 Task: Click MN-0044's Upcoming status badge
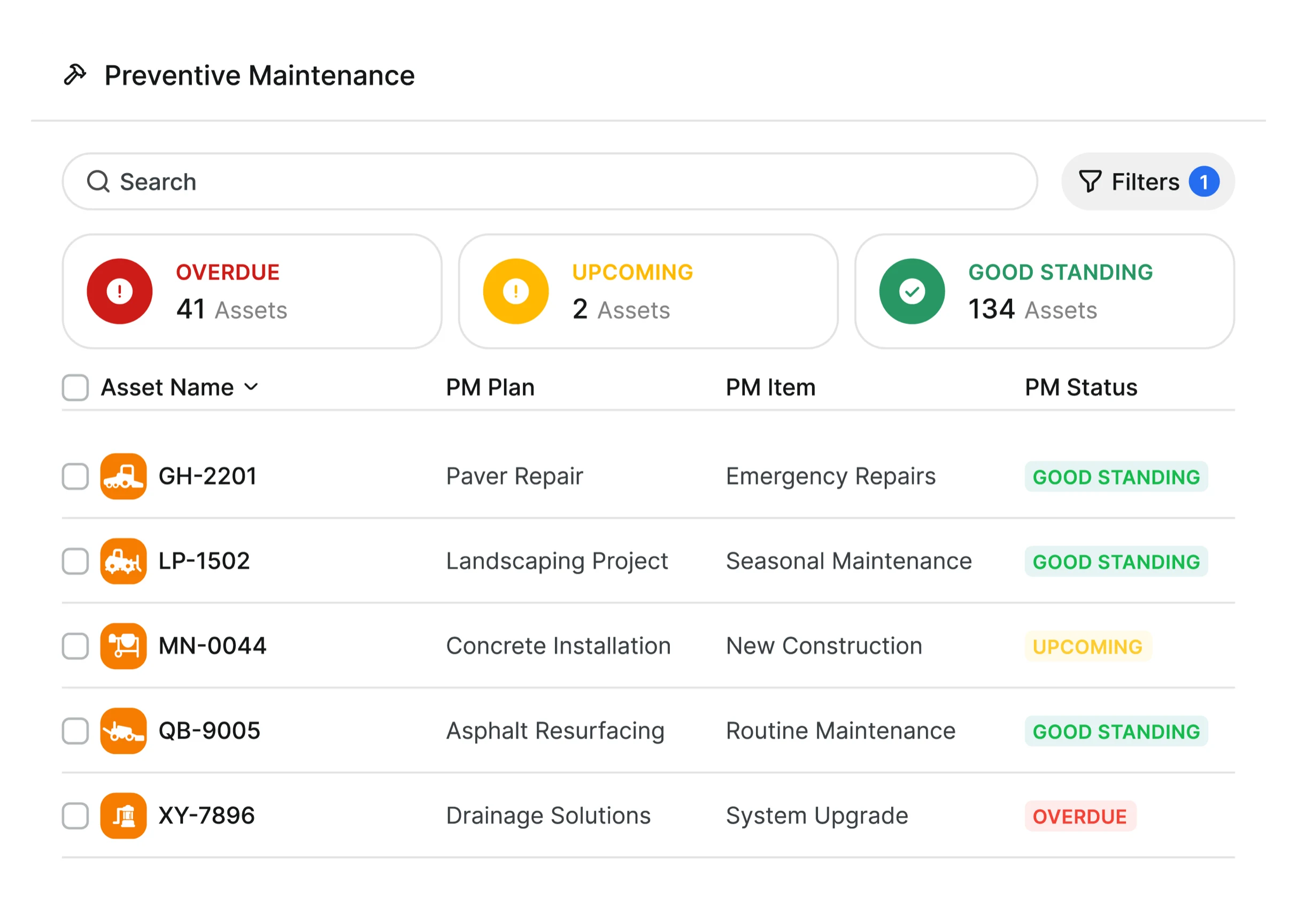click(1087, 646)
